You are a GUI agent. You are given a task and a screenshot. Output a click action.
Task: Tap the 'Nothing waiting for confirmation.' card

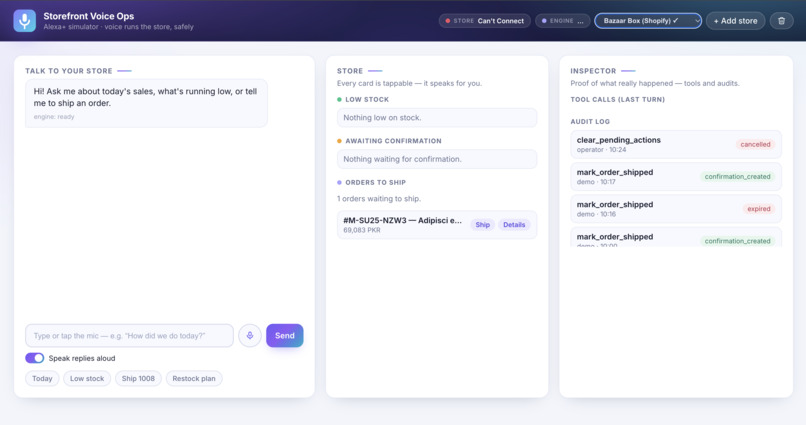tap(437, 159)
